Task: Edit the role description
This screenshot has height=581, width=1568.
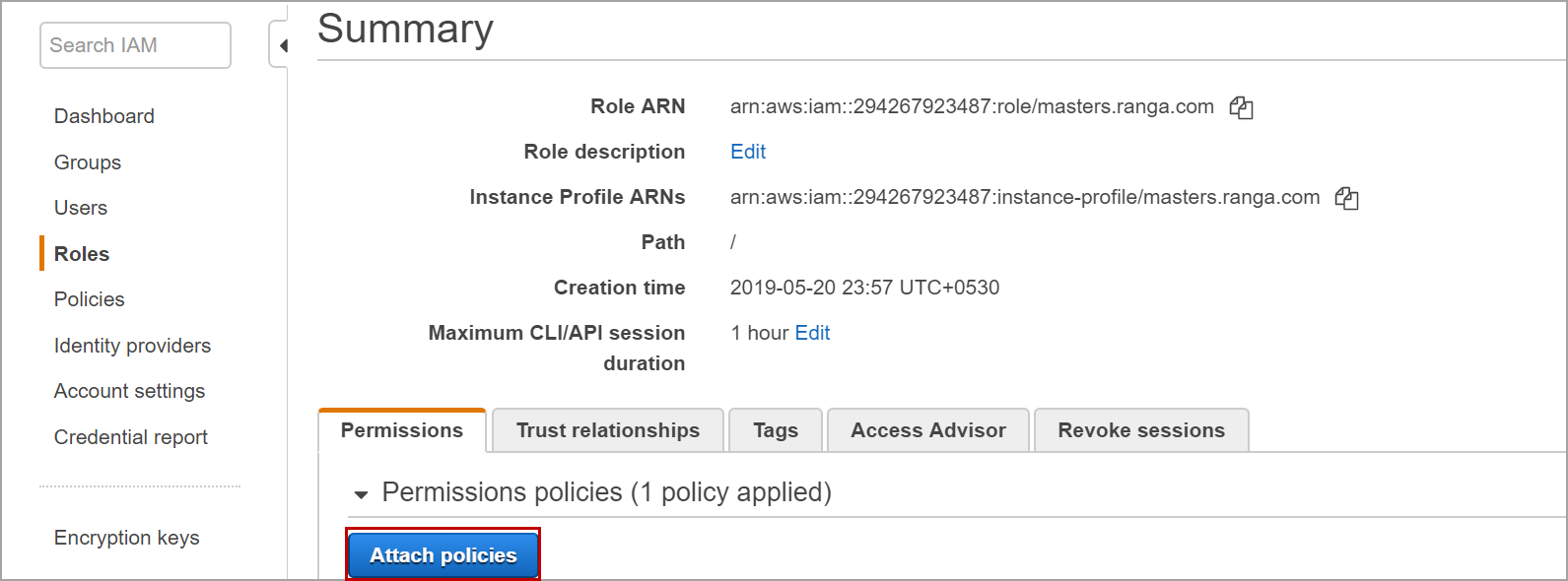Action: click(748, 152)
